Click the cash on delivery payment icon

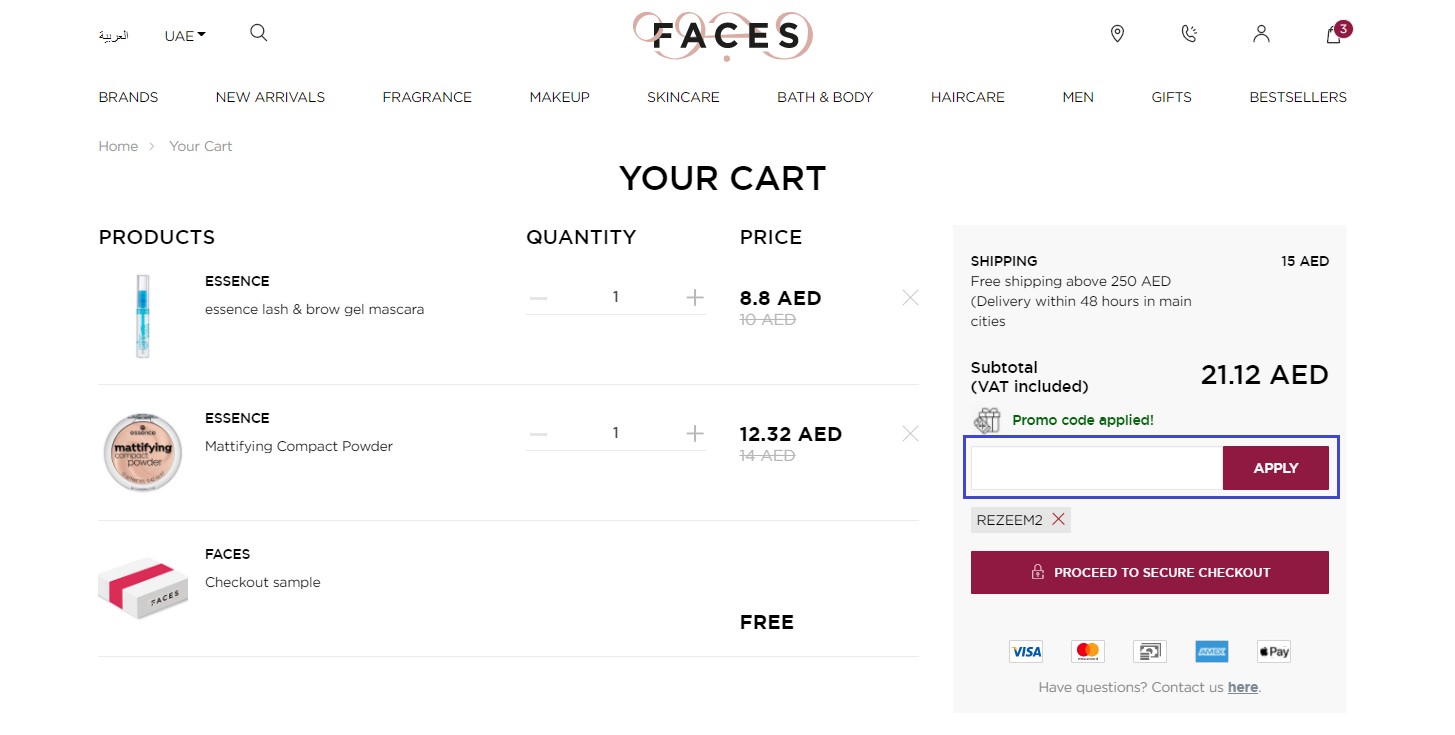coord(1149,651)
